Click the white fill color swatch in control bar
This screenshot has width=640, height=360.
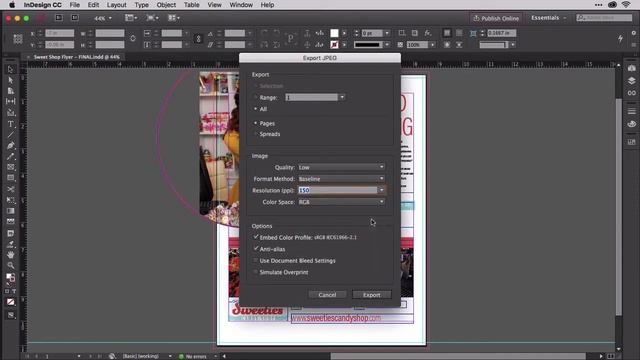pos(334,33)
